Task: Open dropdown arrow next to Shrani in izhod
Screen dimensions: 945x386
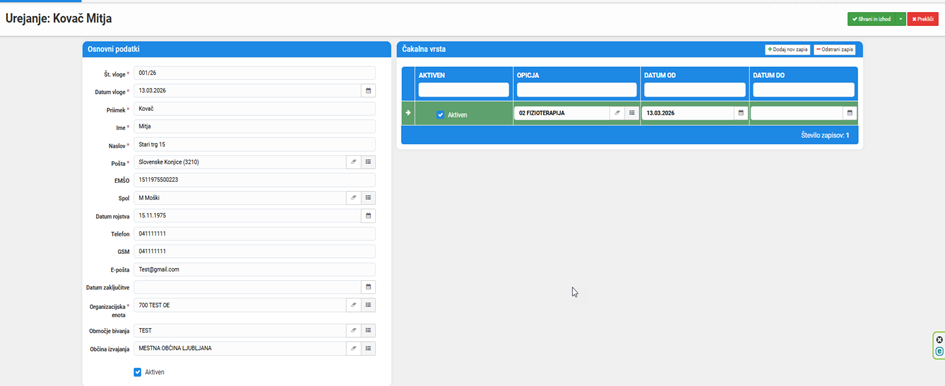Action: point(900,19)
